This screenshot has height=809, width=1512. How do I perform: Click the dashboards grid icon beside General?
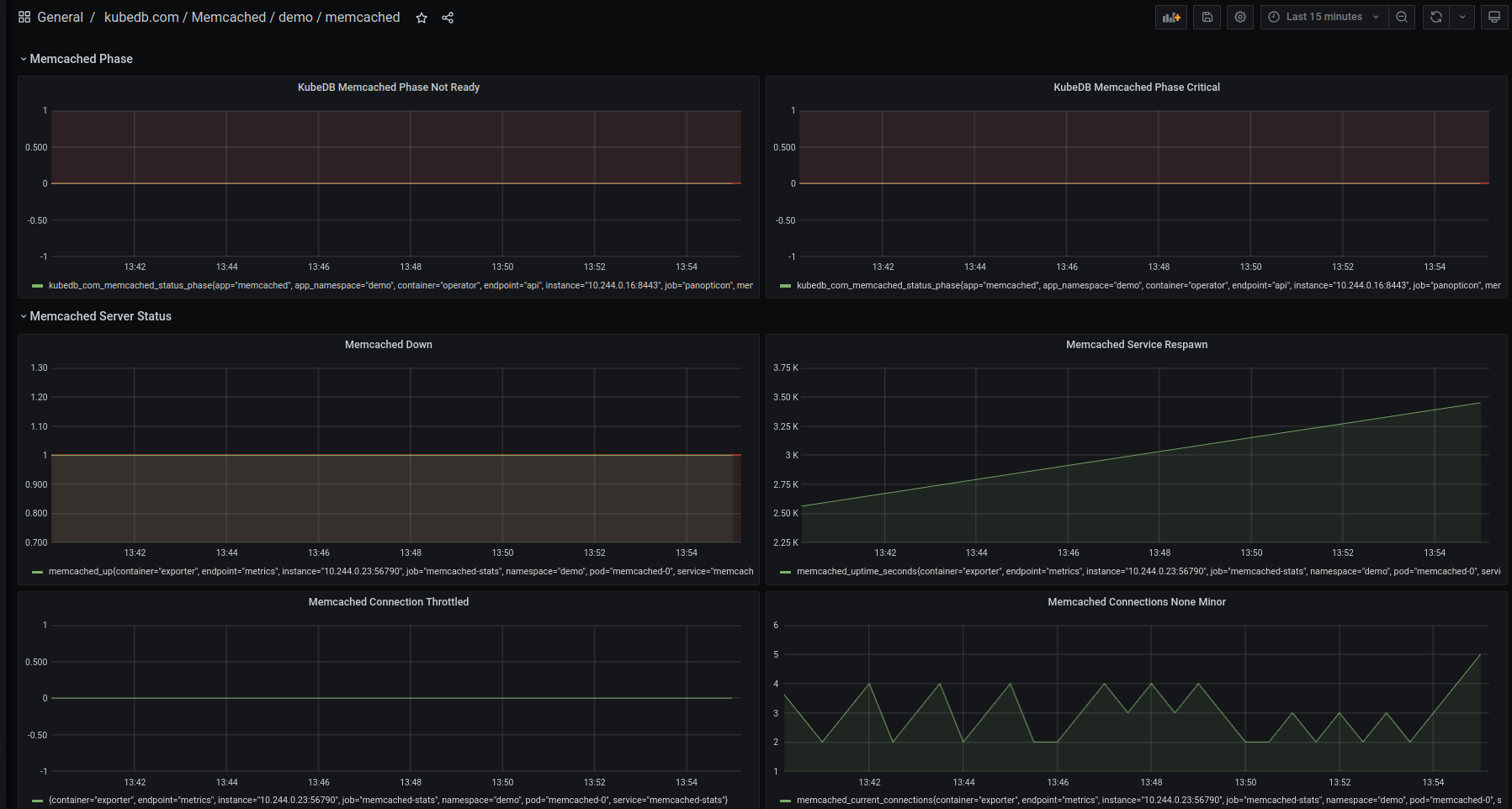click(x=24, y=16)
